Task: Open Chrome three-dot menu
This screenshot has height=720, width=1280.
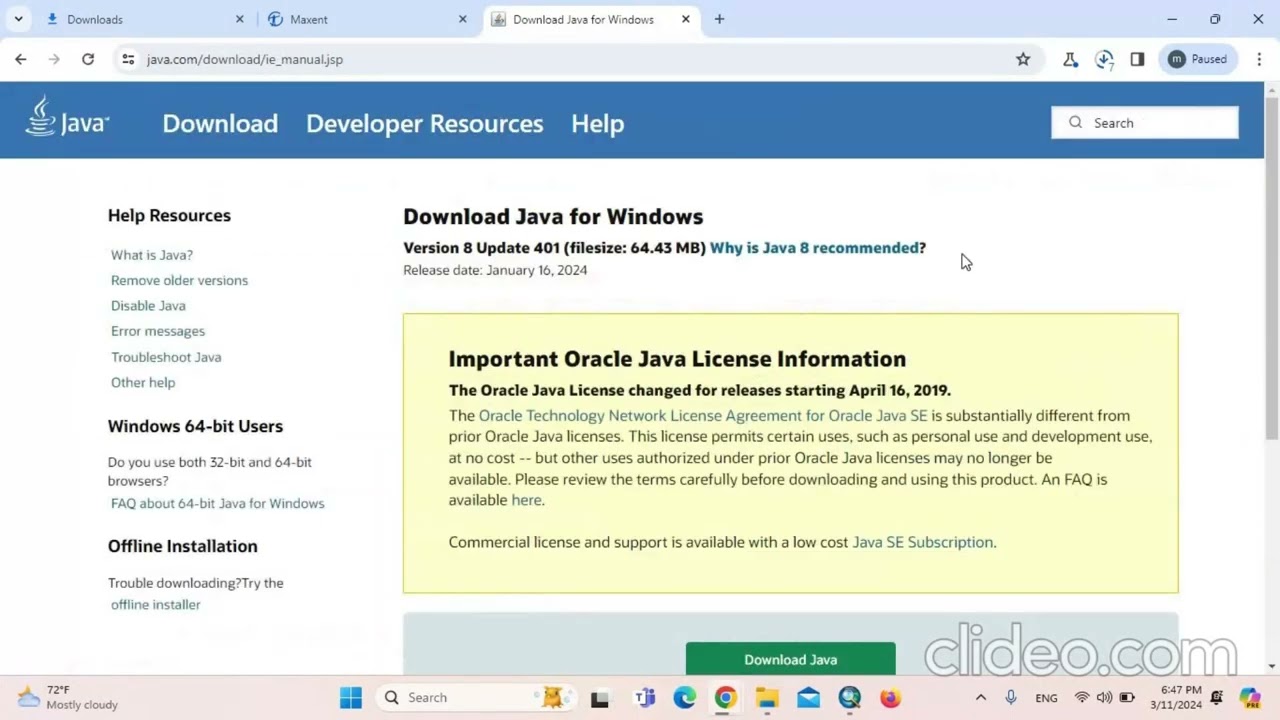Action: coord(1259,59)
